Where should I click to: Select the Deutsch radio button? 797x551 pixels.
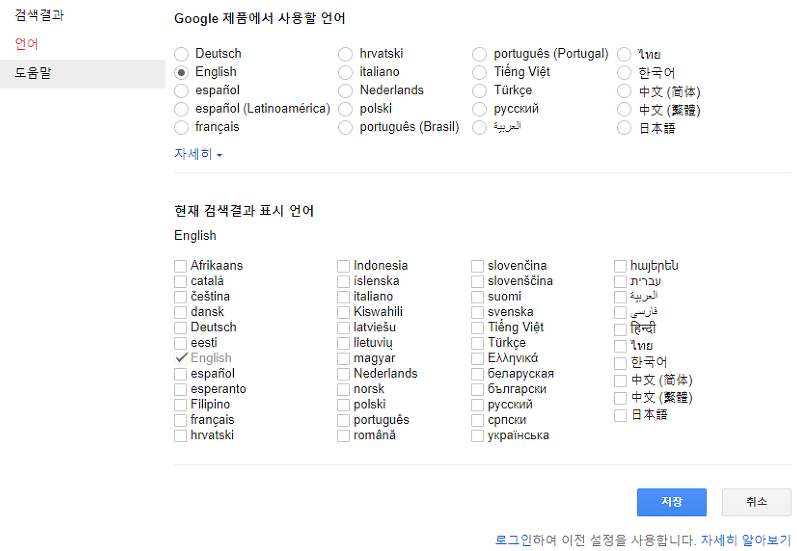pos(181,54)
